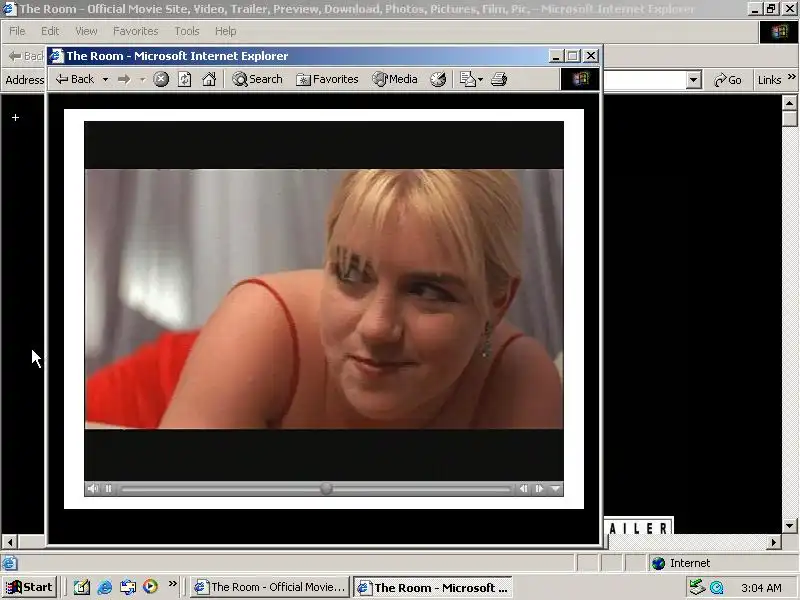Screen dimensions: 800x600
Task: Open the QuickTime player options menu arrow
Action: (x=555, y=489)
